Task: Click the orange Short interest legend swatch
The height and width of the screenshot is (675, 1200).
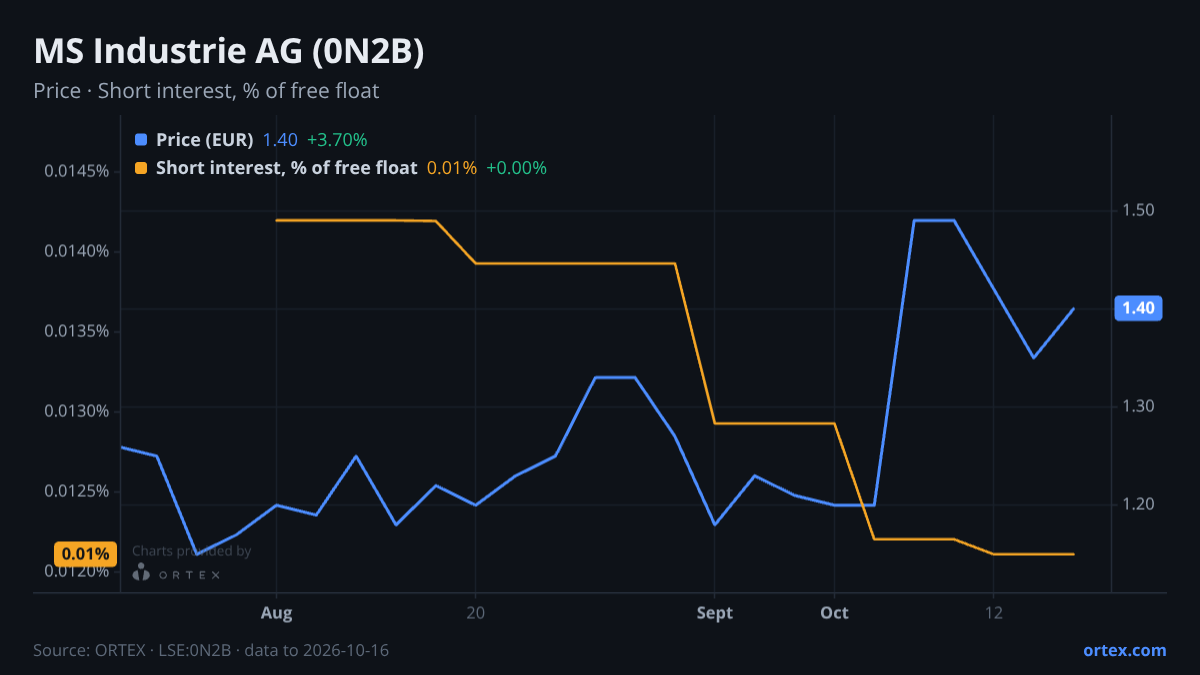Action: pos(140,168)
